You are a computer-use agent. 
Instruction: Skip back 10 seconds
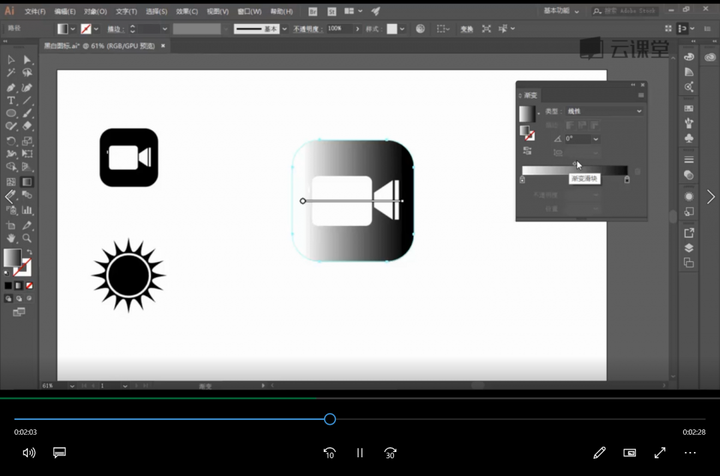tap(330, 453)
